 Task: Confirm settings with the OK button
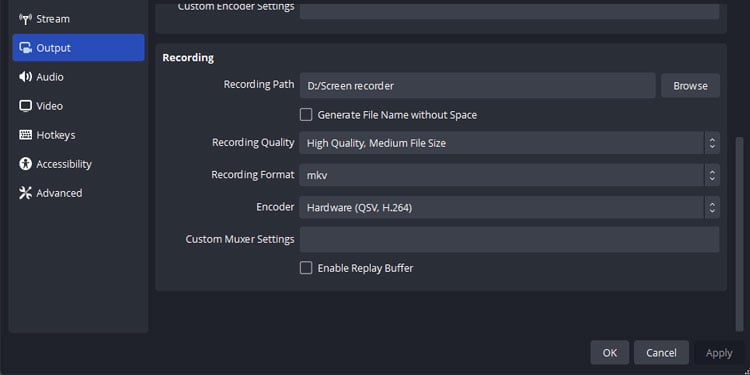coord(609,353)
